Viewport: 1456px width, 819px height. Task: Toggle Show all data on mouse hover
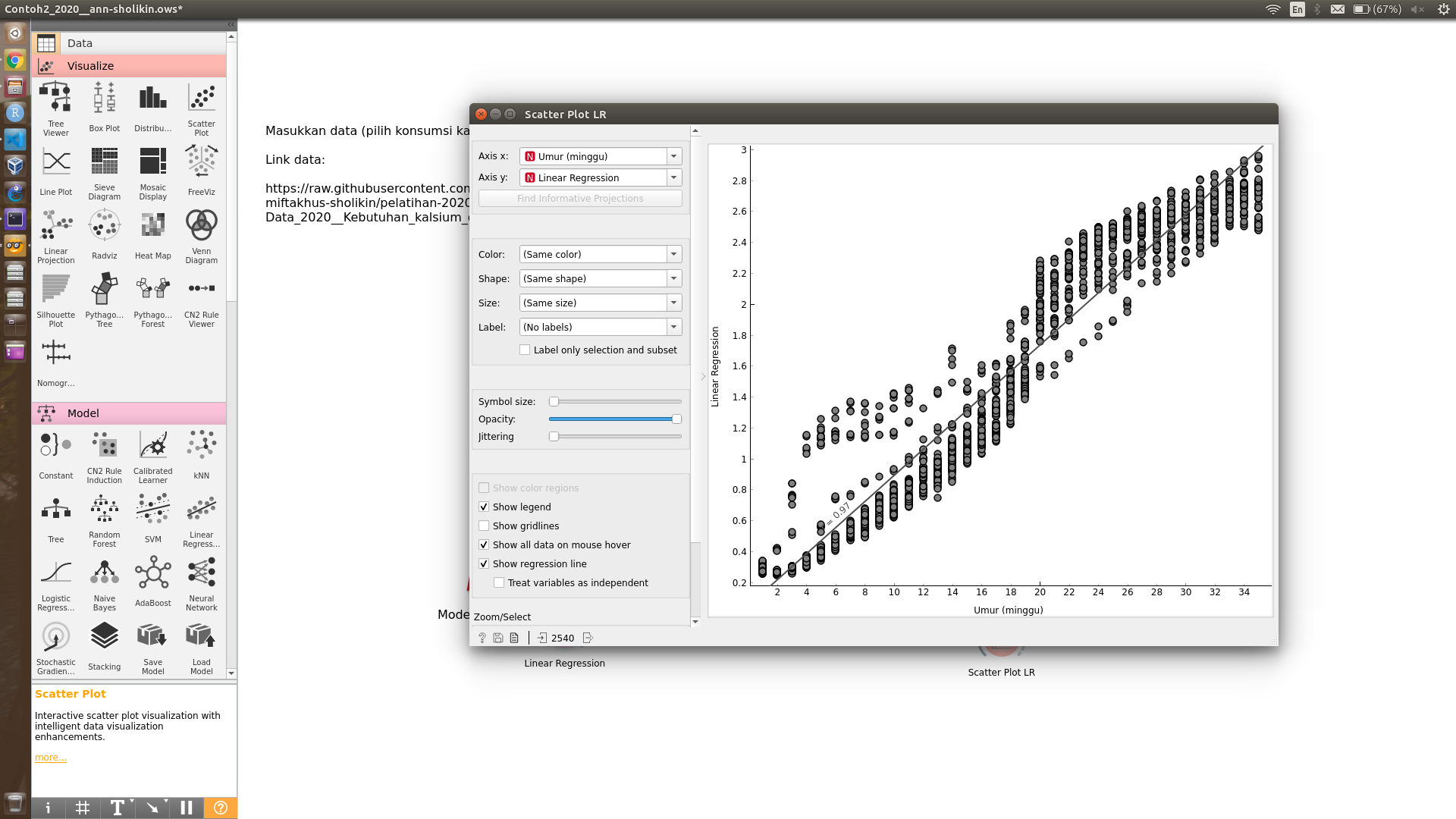point(484,544)
